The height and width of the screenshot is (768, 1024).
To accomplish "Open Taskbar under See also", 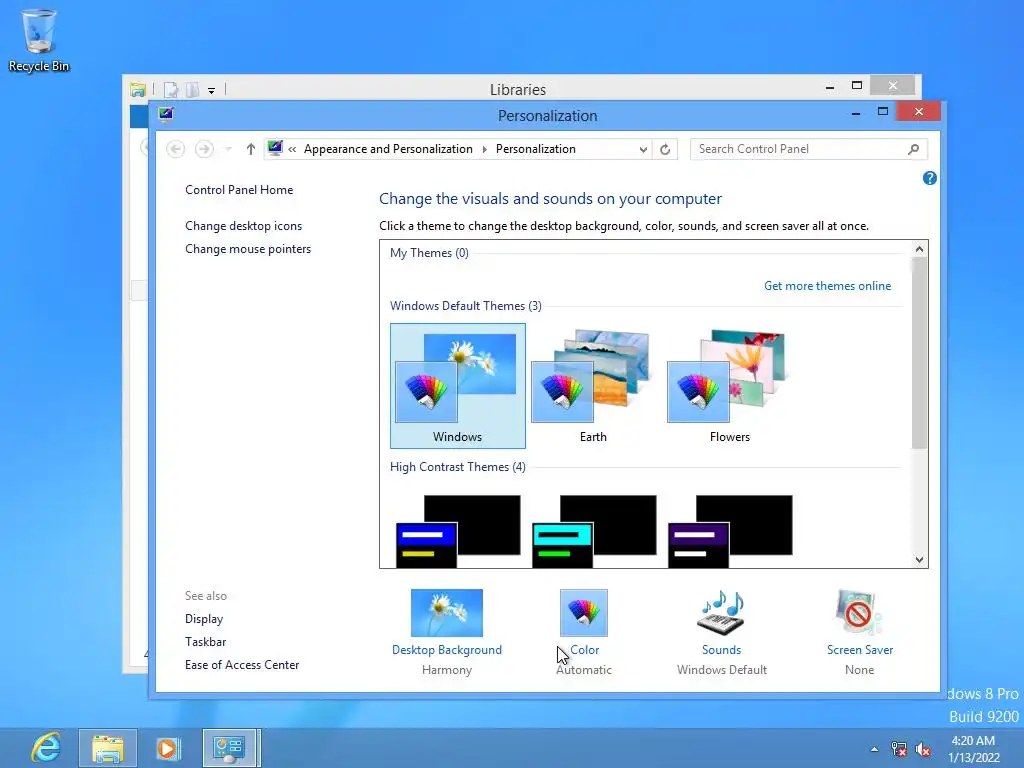I will click(x=205, y=642).
